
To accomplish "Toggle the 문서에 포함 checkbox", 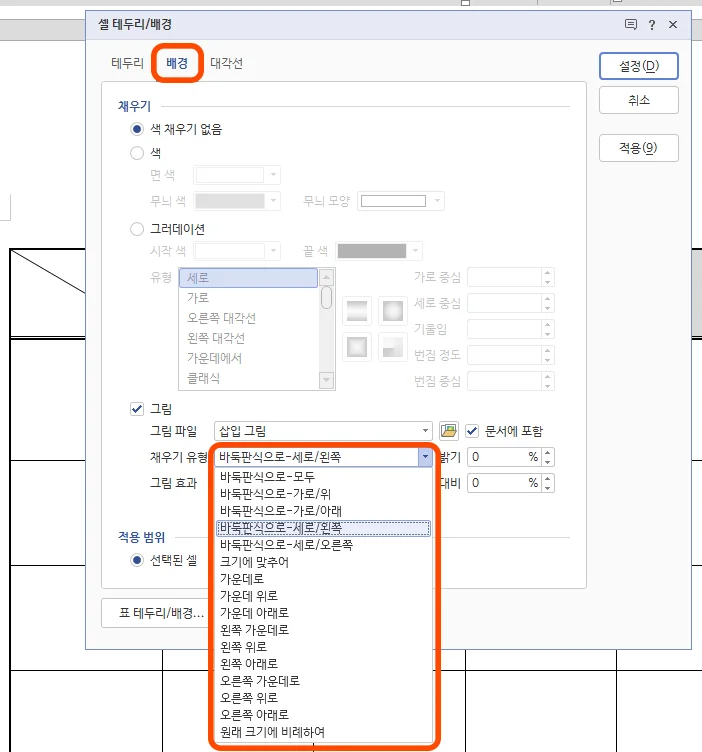I will (472, 431).
